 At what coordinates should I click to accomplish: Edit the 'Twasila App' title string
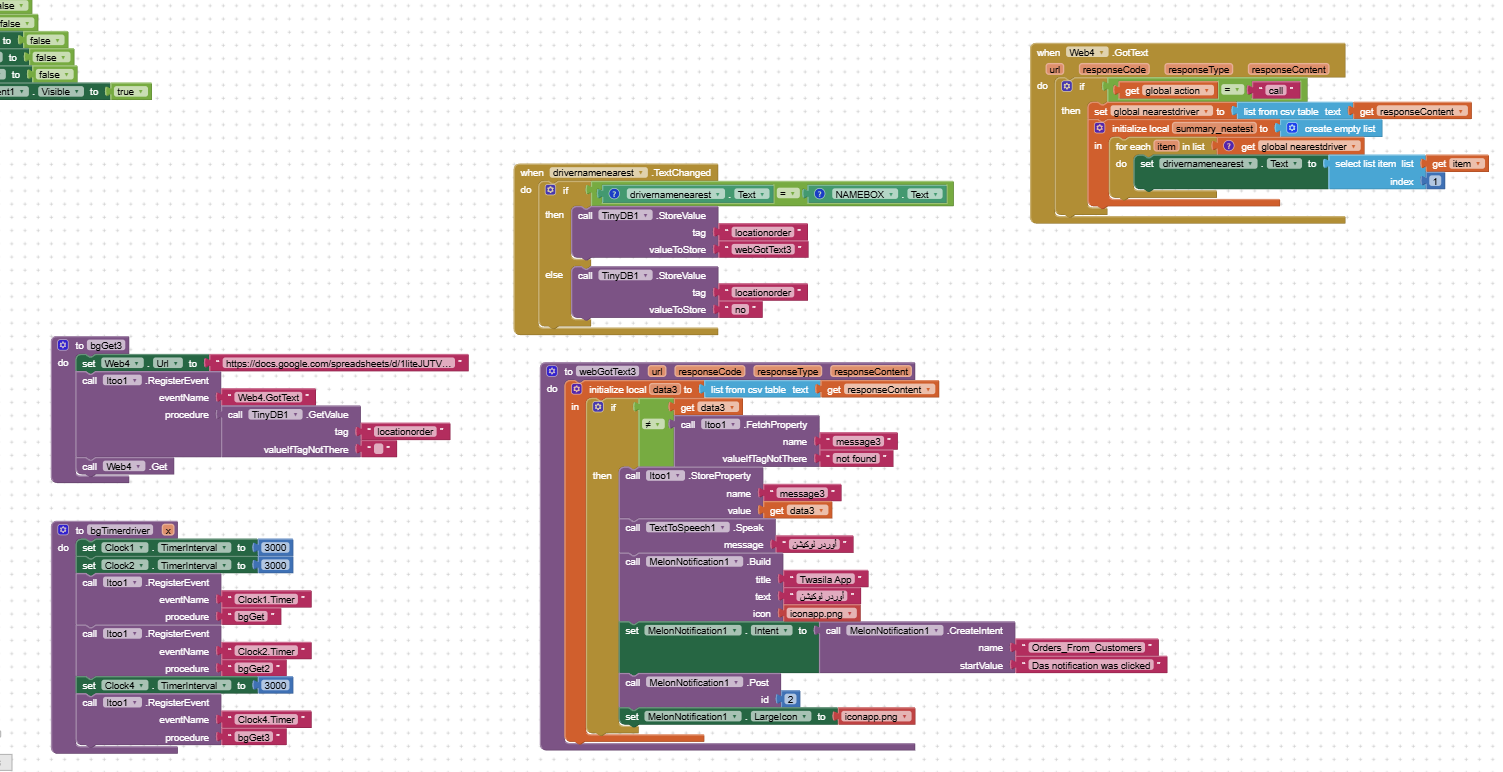(826, 579)
